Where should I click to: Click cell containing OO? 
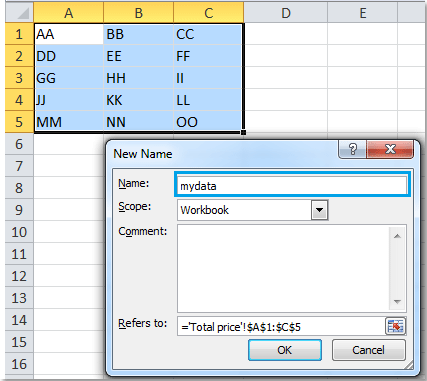pyautogui.click(x=209, y=122)
